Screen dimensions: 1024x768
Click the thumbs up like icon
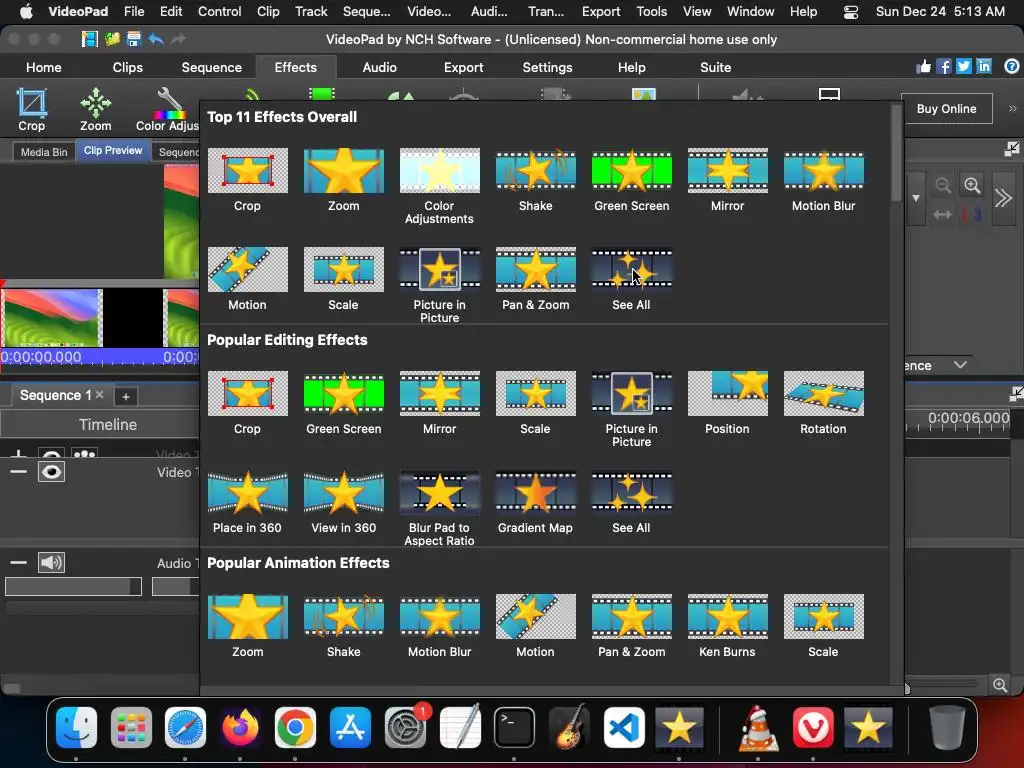924,67
